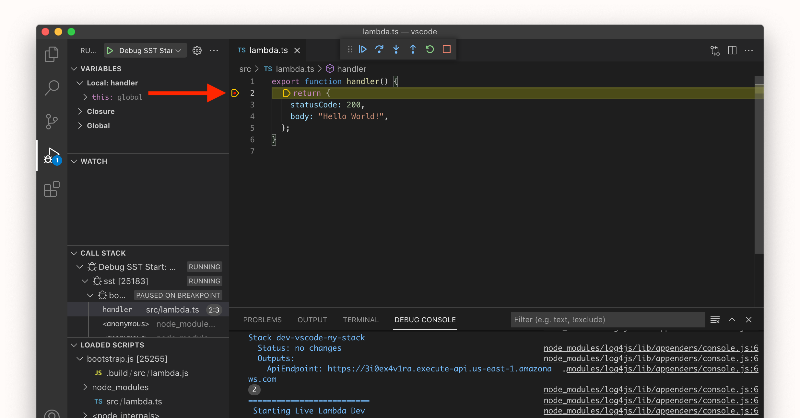
Task: Stop the debug session
Action: 446,50
